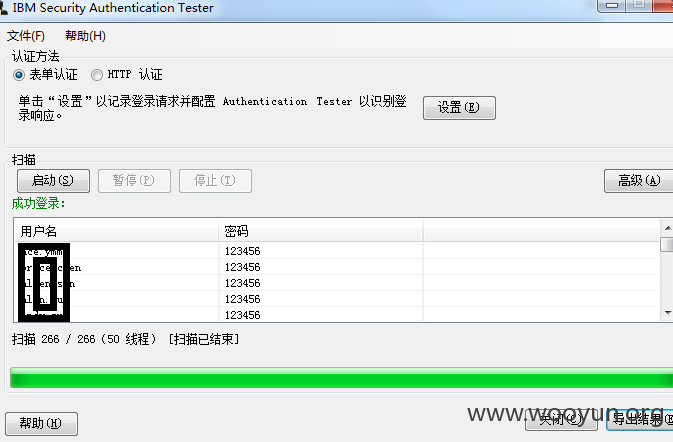
Task: Click the 帮助(H) button at bottom
Action: pos(41,424)
